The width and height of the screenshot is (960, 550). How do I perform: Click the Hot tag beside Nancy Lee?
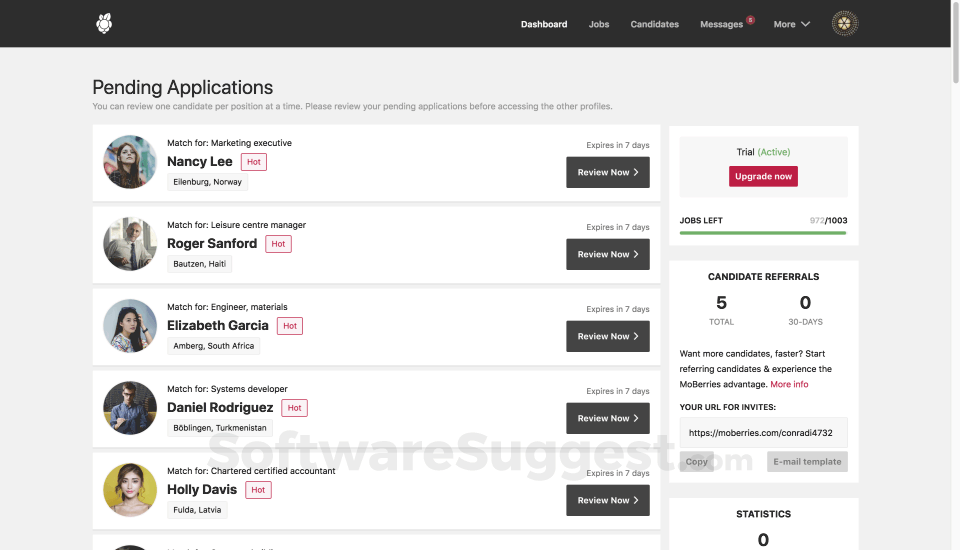(x=253, y=162)
